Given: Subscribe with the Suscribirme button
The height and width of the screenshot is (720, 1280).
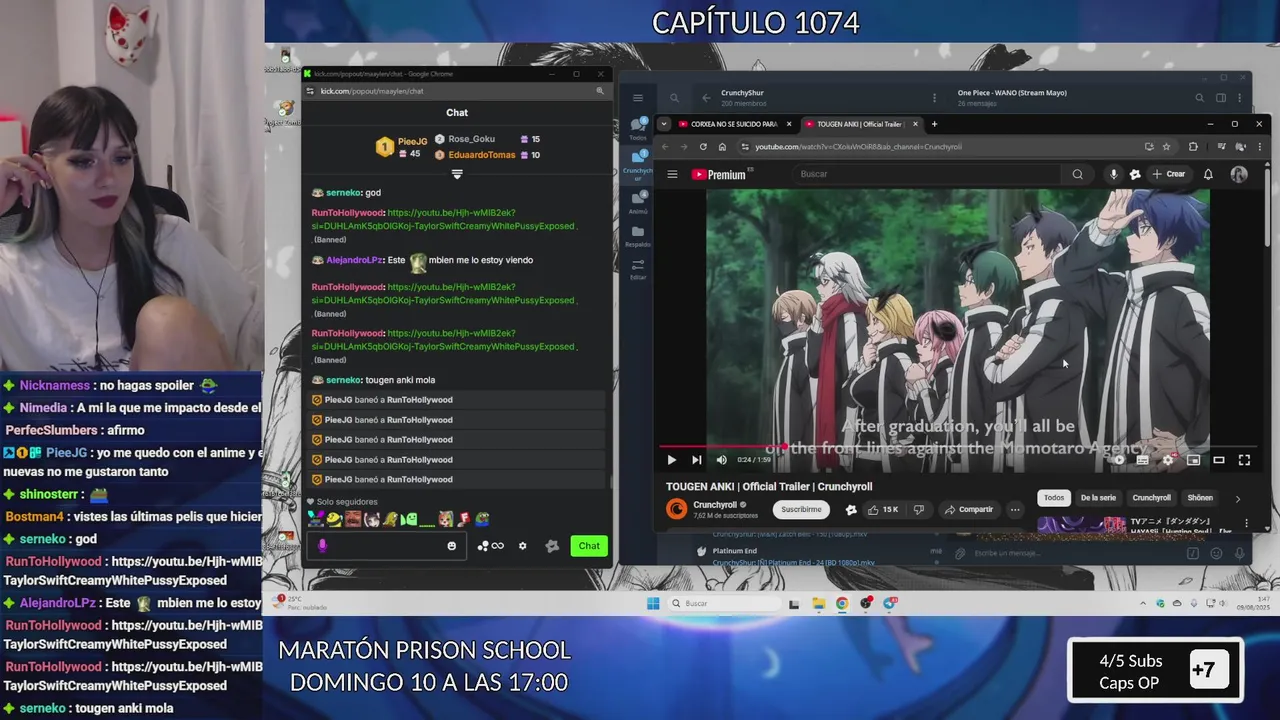Looking at the screenshot, I should tap(801, 509).
